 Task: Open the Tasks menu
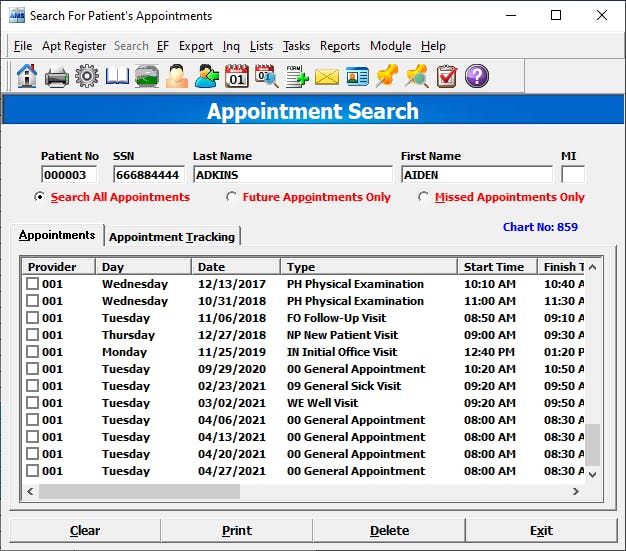[x=296, y=46]
